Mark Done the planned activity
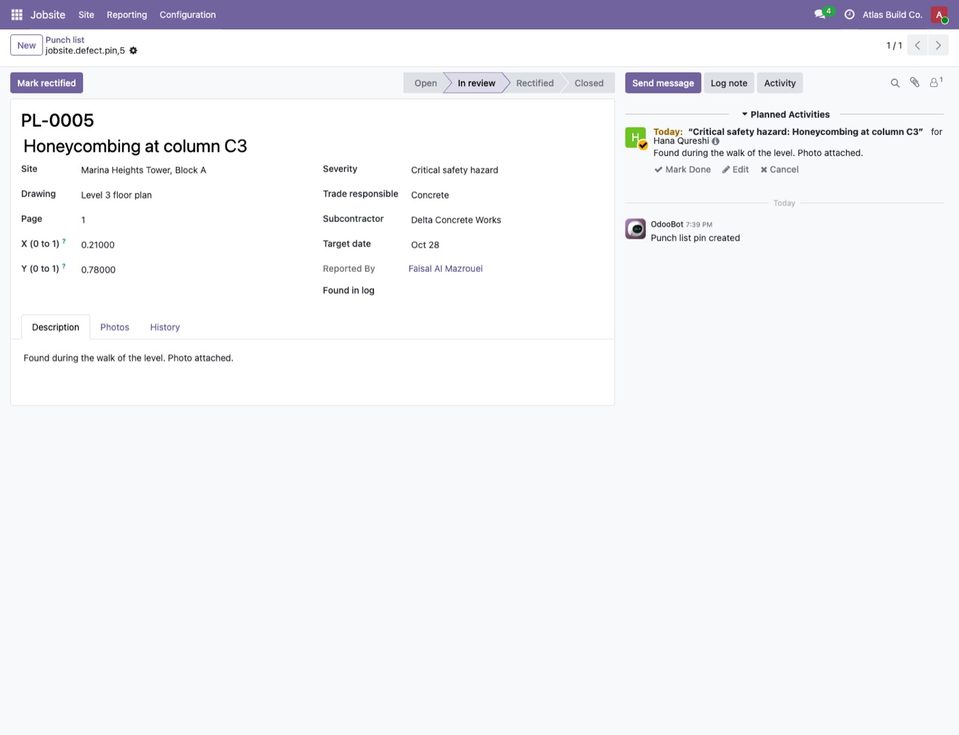 pos(683,169)
